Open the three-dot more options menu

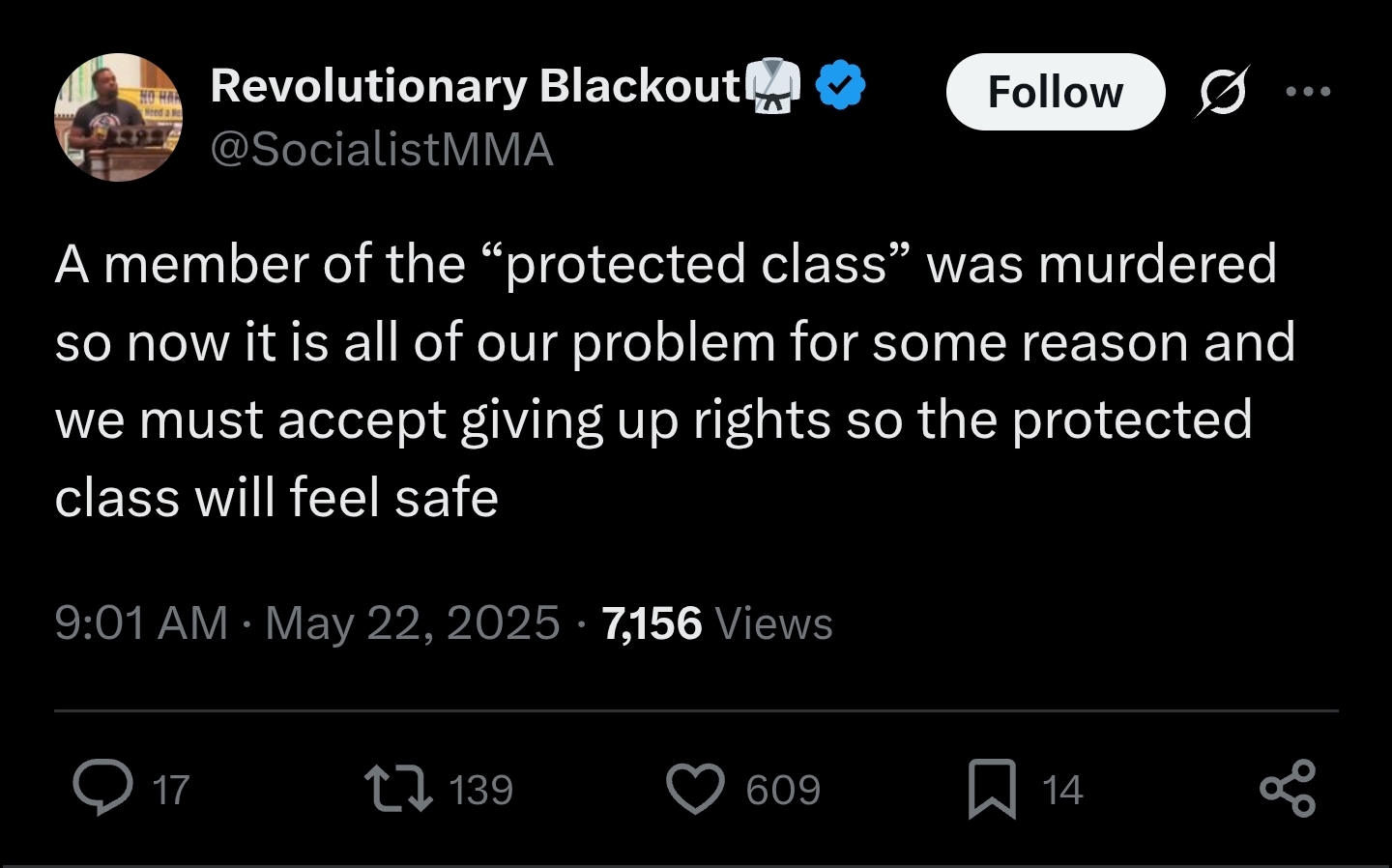[1309, 92]
